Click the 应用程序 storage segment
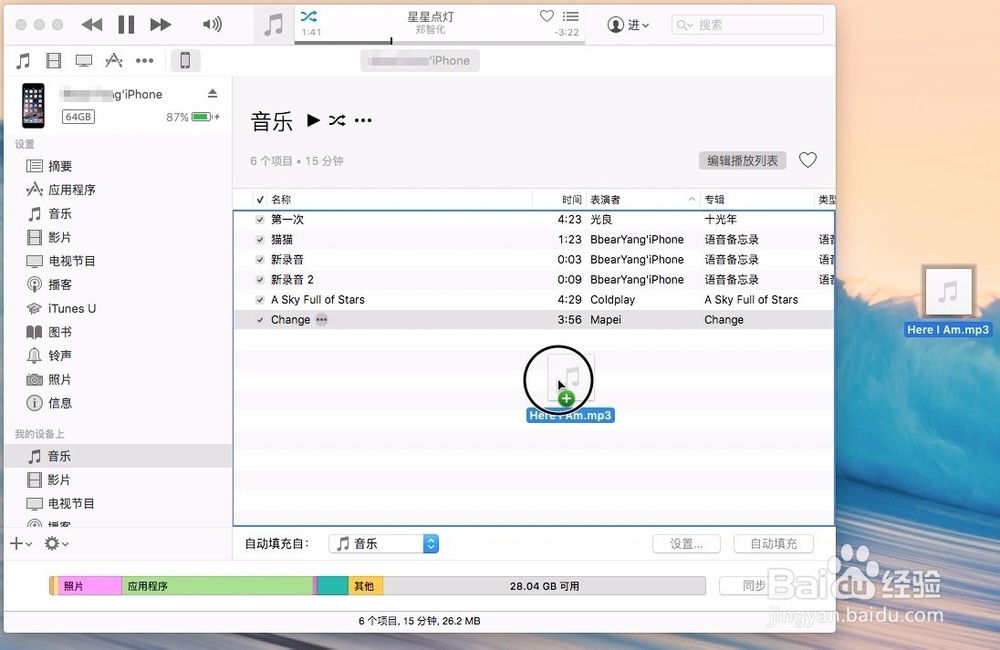Image resolution: width=1000 pixels, height=650 pixels. [217, 586]
